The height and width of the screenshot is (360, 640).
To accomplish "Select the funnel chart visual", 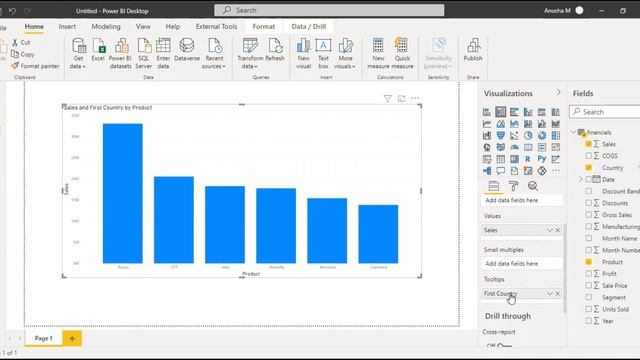I will 501,136.
